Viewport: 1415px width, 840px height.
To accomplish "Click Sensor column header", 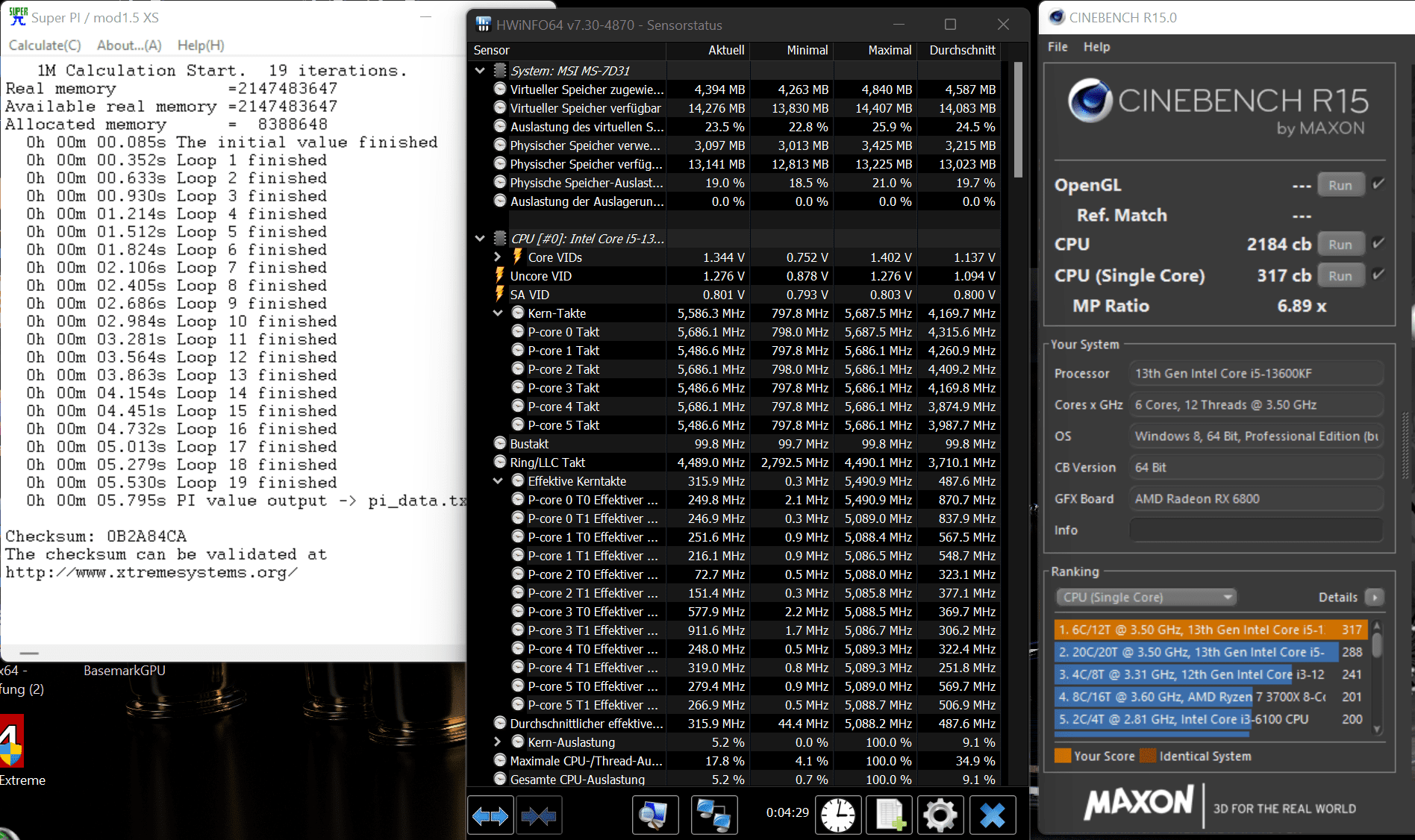I will (x=567, y=50).
